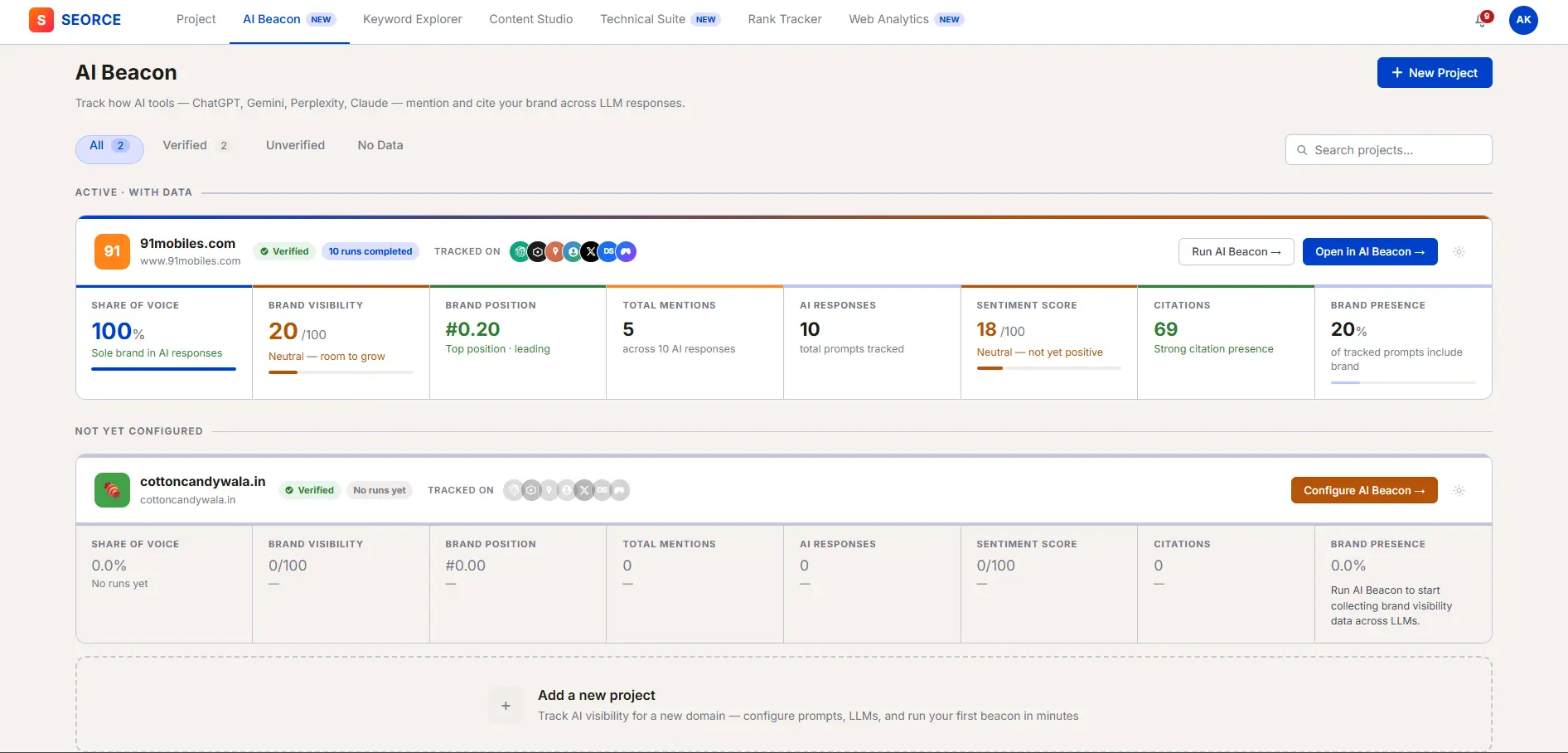The image size is (1568, 753).
Task: Click greyed X icon on cottoncandywala card
Action: click(x=584, y=490)
